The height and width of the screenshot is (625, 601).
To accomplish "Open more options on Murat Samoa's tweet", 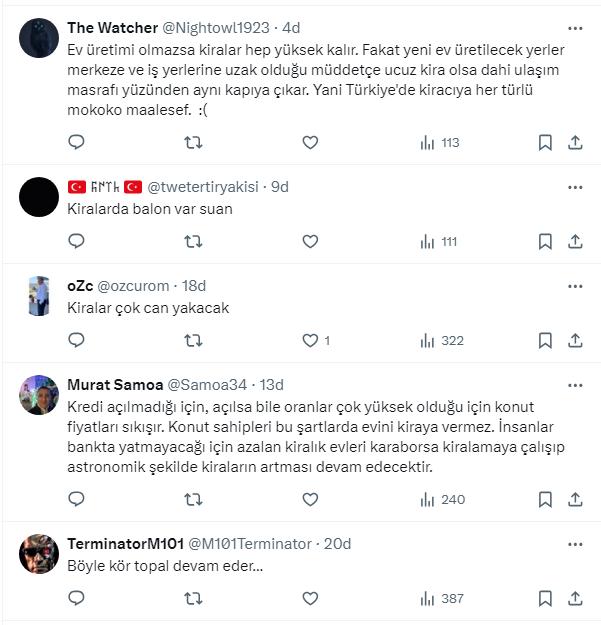I will click(575, 384).
